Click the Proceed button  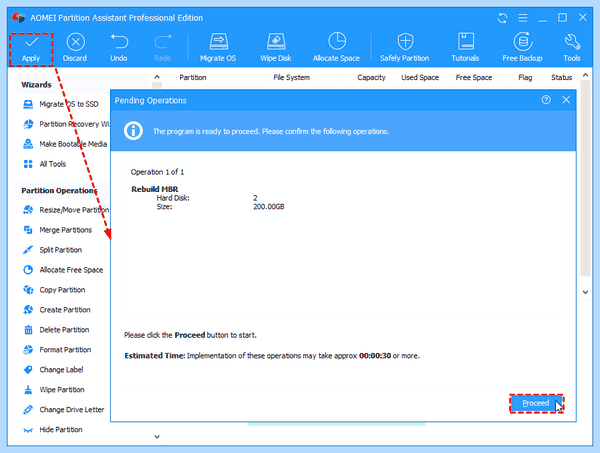(x=536, y=403)
